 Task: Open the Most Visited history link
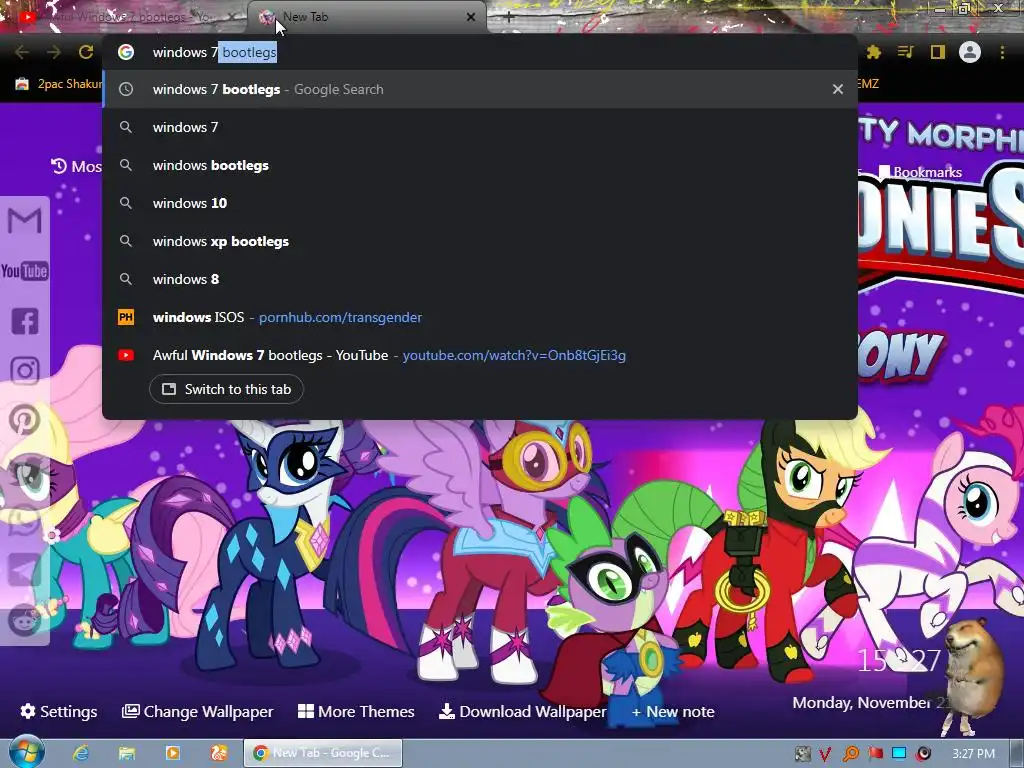[76, 167]
